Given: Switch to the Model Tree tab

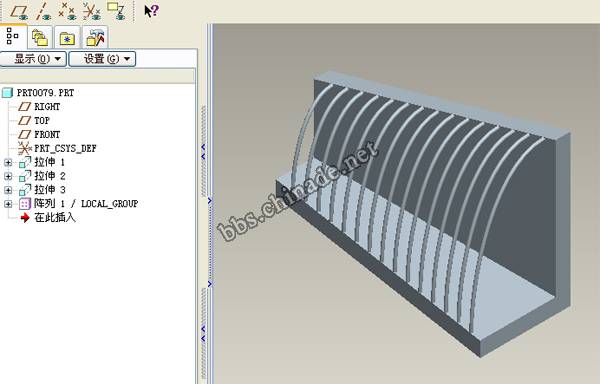Looking at the screenshot, I should (x=13, y=36).
